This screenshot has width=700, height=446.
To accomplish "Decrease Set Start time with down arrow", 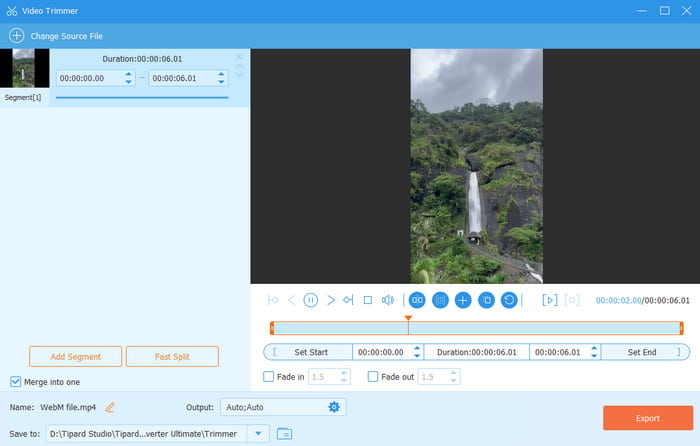I will 417,356.
